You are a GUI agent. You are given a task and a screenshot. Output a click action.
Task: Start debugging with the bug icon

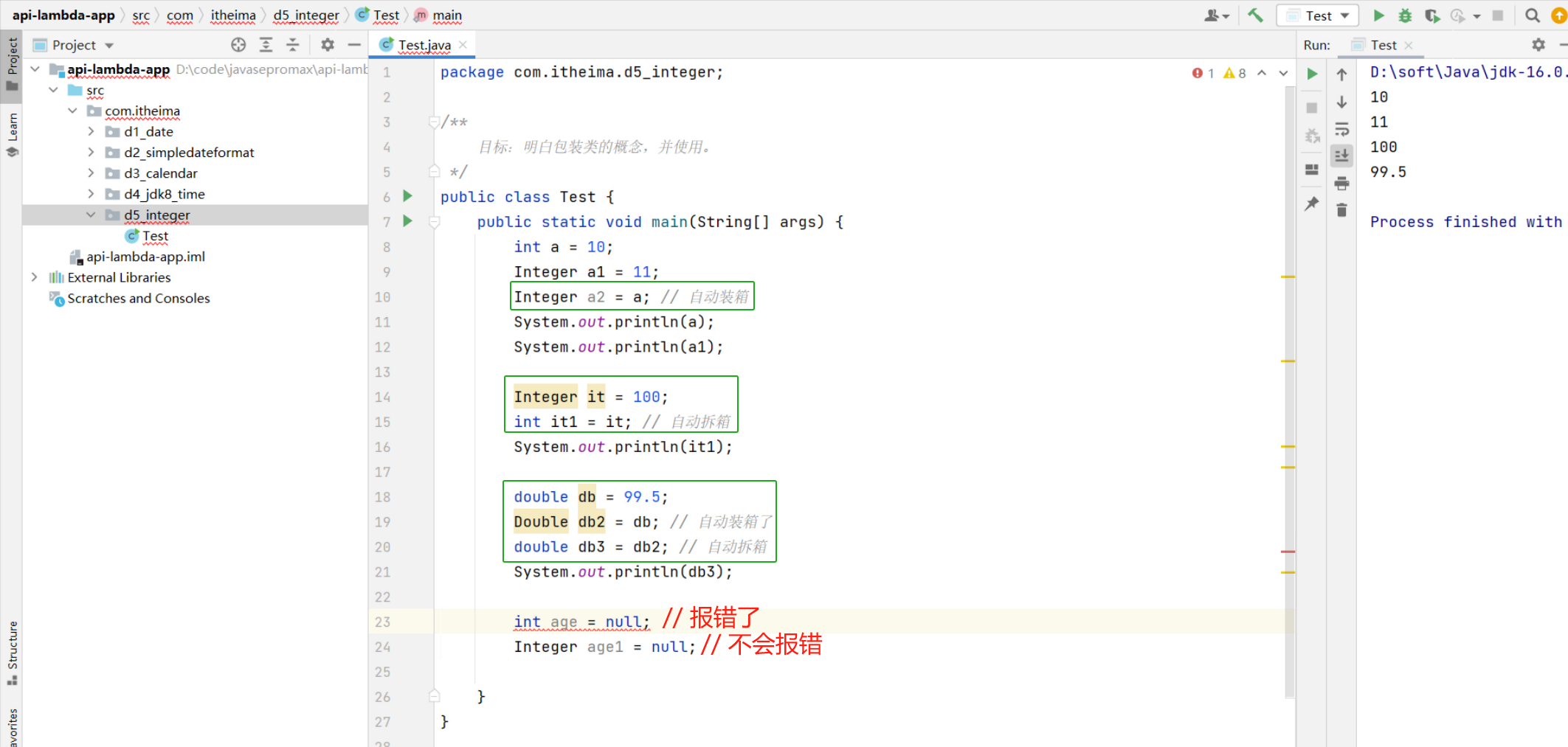point(1405,15)
